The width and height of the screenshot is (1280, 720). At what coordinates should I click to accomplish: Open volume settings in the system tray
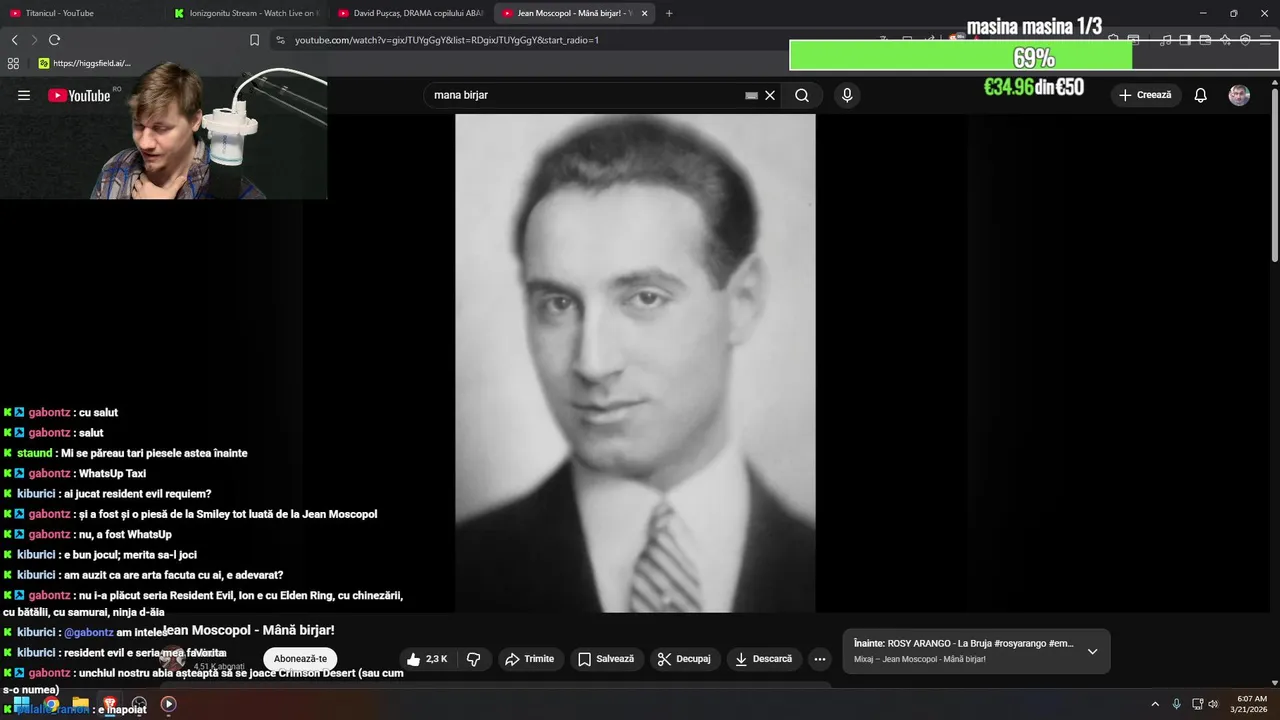(x=1213, y=704)
